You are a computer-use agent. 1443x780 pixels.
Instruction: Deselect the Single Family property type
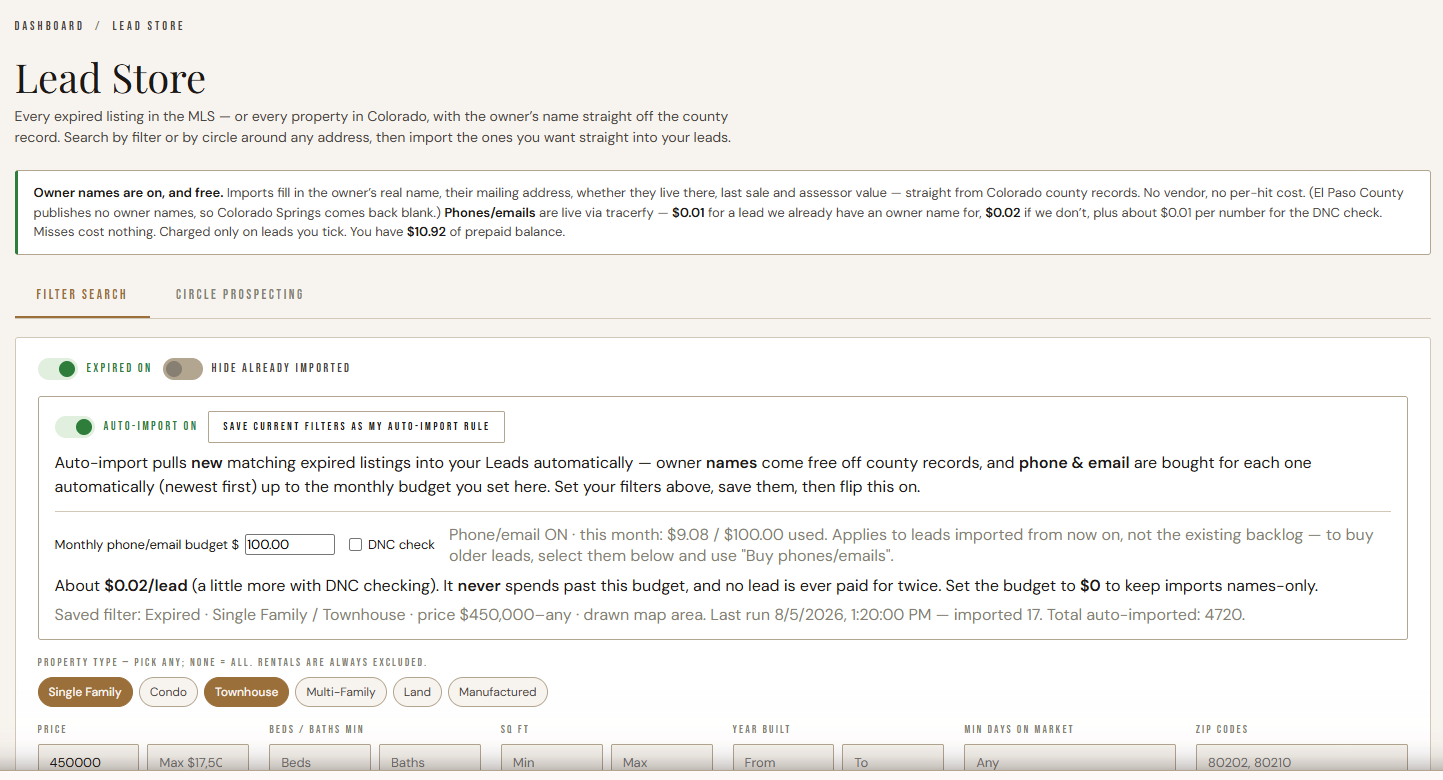coord(85,692)
